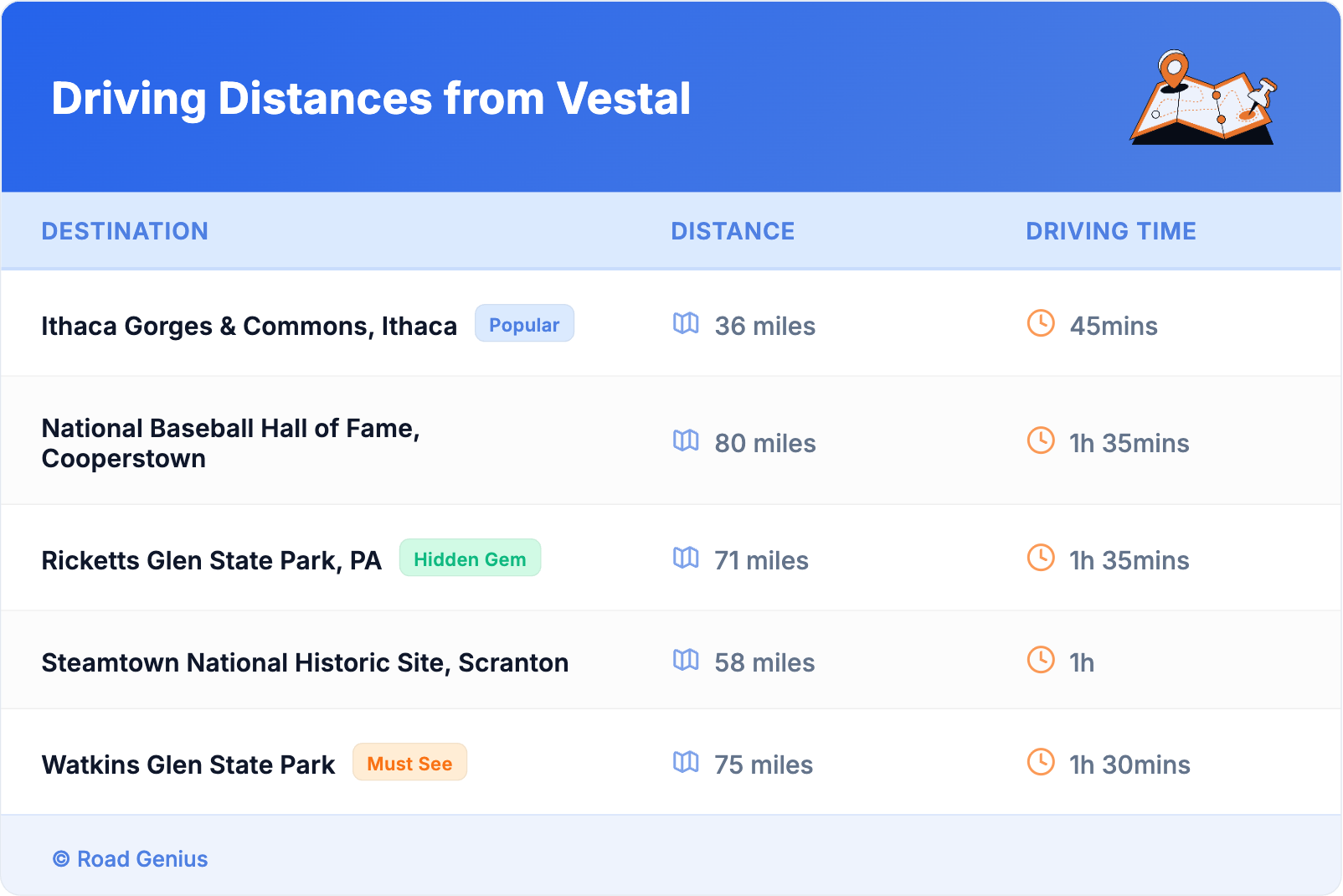Select the Popular badge
Screen dimensions: 1343x896
point(524,324)
